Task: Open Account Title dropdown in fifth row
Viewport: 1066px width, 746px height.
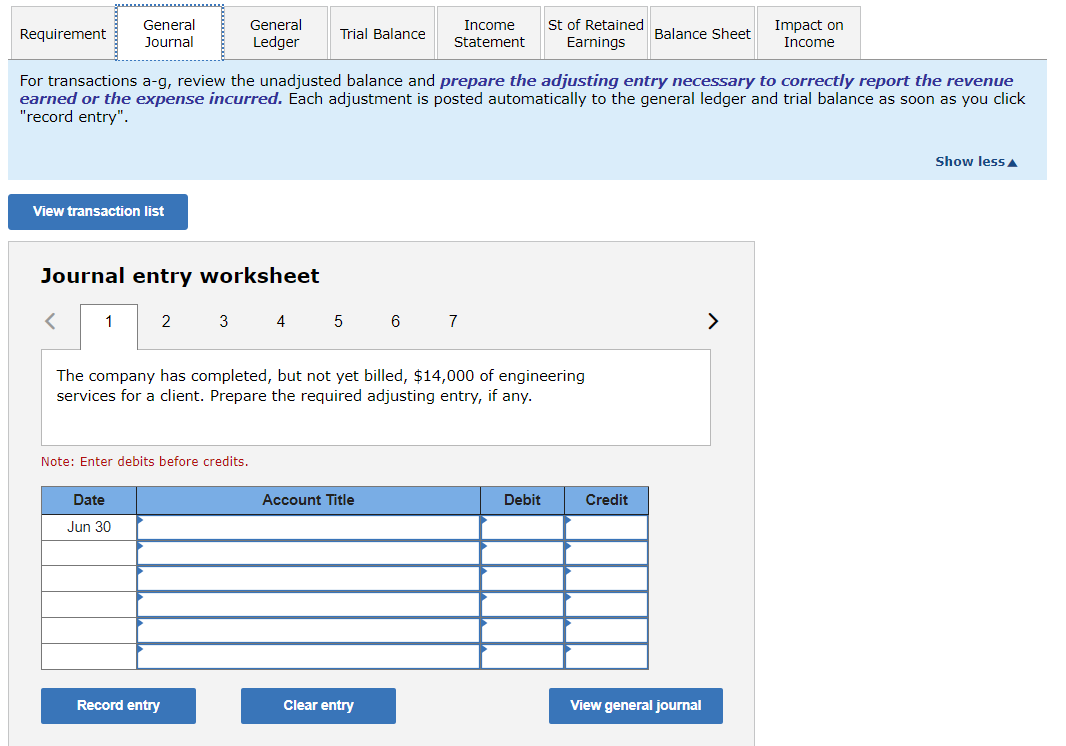Action: (309, 631)
